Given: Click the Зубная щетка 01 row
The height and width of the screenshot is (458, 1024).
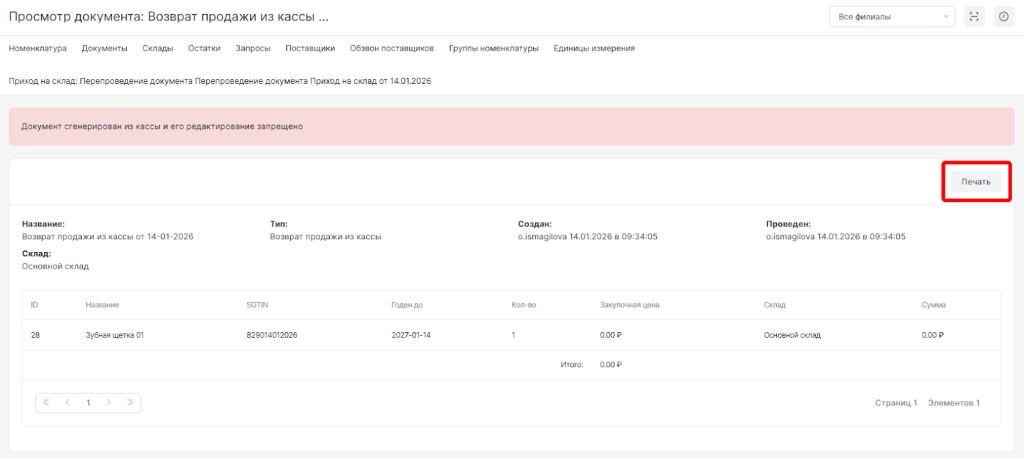Looking at the screenshot, I should (115, 335).
